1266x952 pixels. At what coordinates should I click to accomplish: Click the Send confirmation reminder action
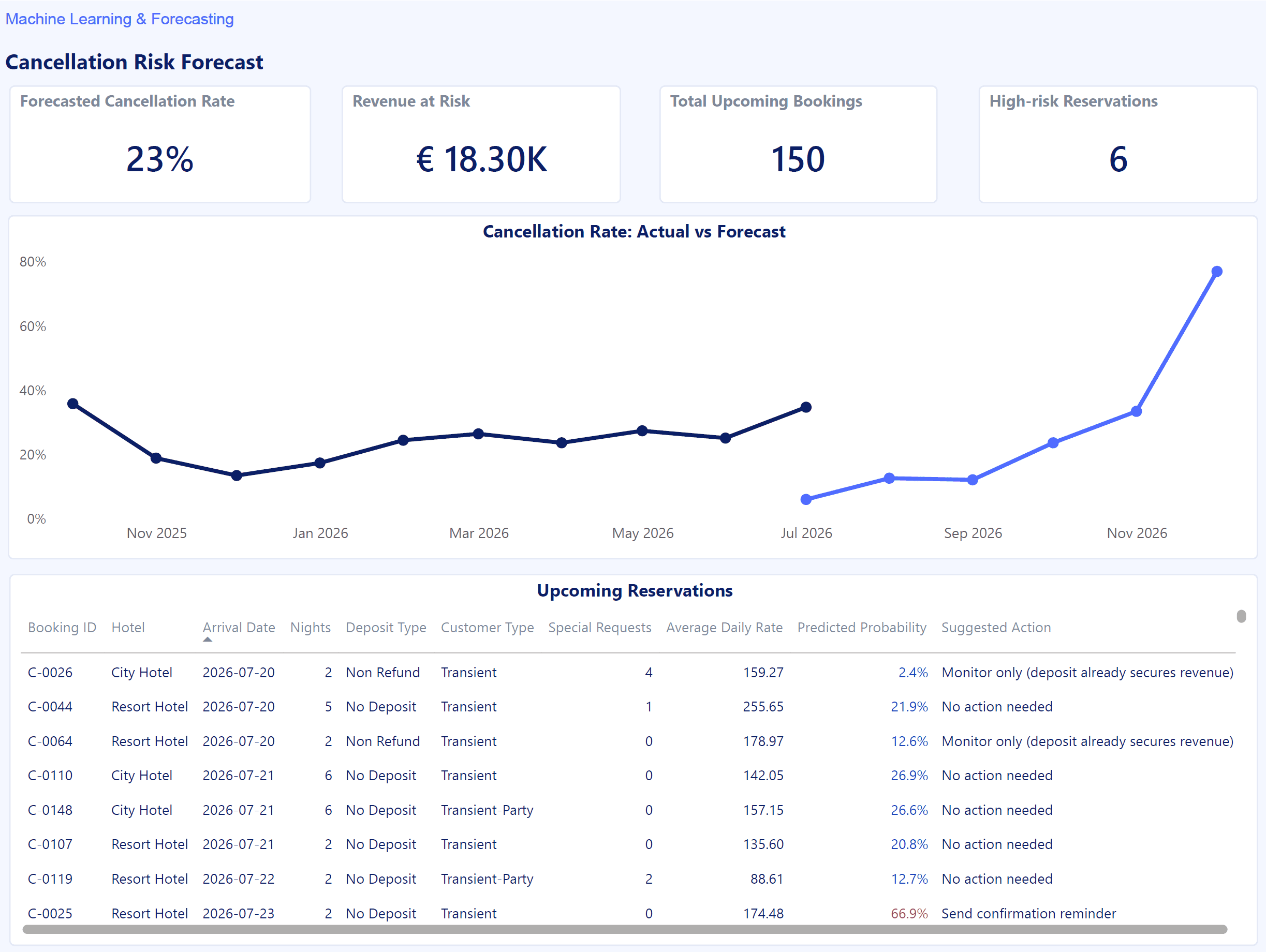(x=1028, y=914)
